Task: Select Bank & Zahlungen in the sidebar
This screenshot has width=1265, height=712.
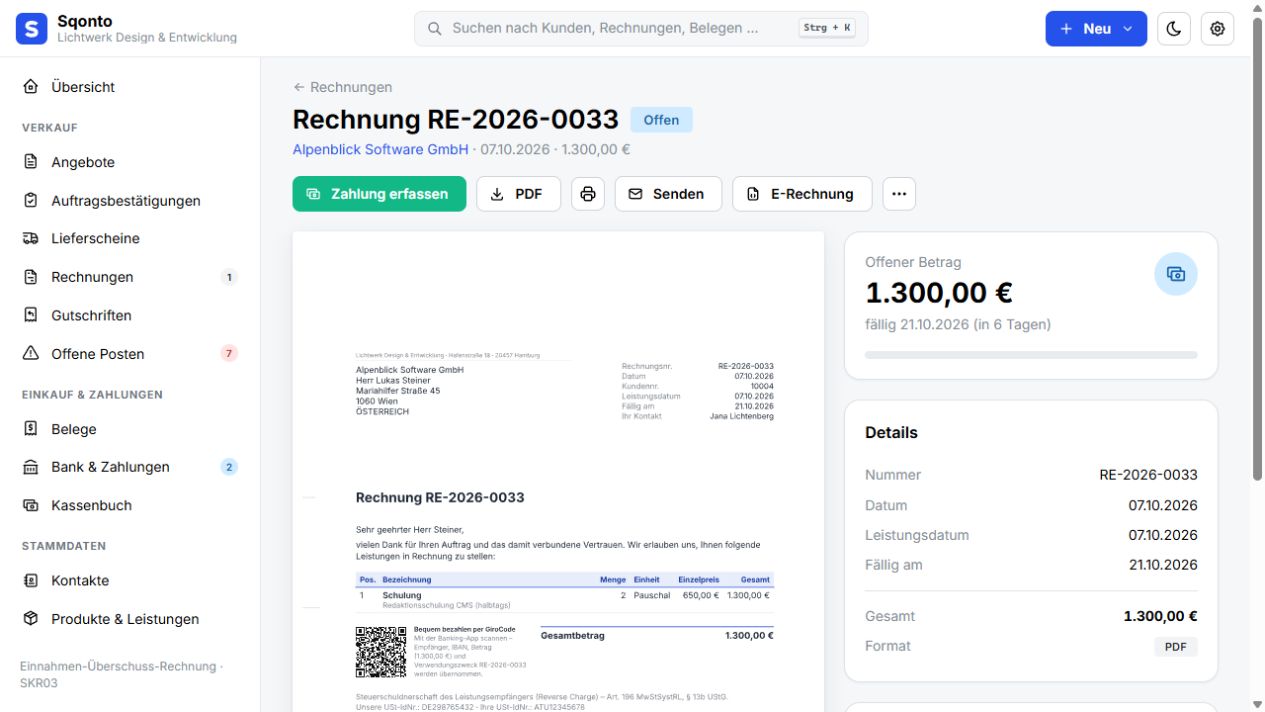Action: click(130, 467)
